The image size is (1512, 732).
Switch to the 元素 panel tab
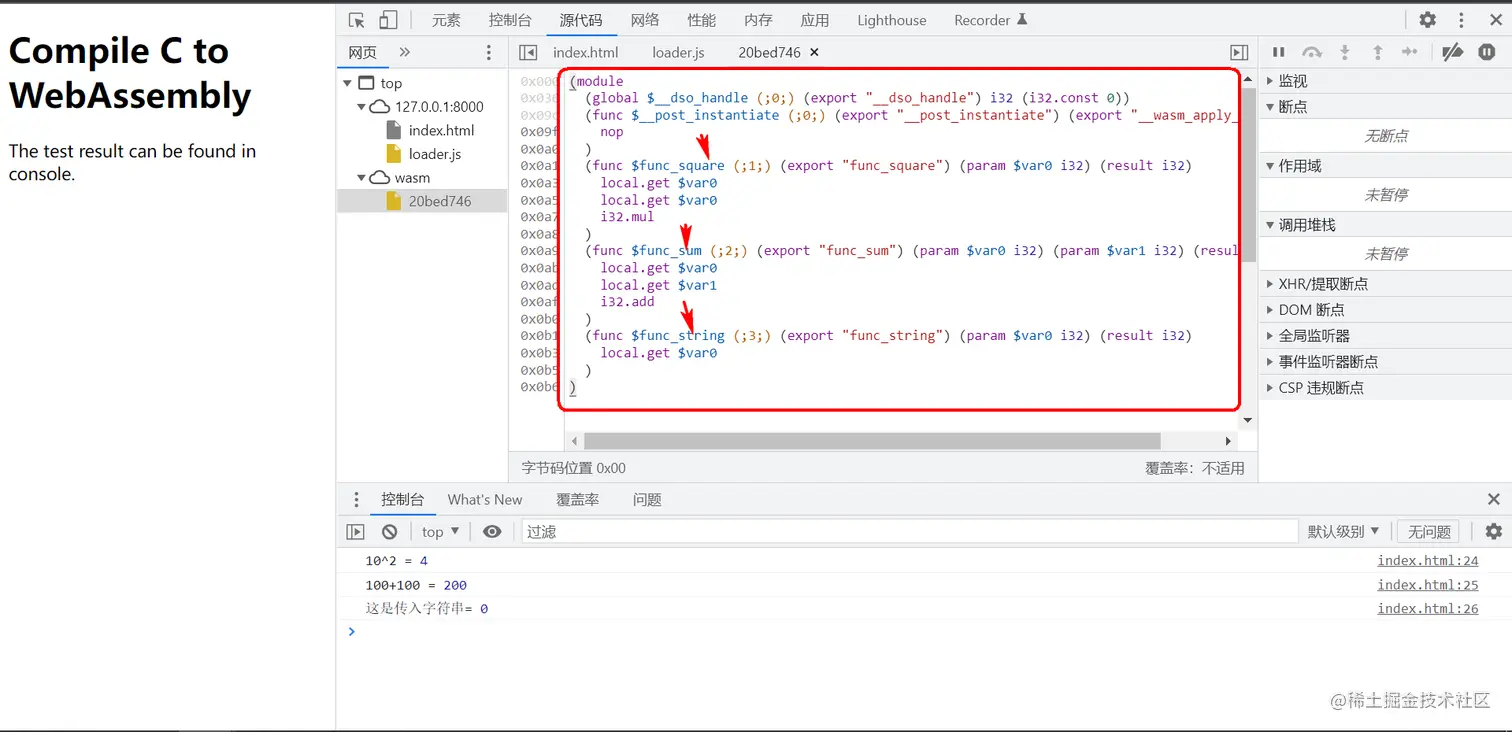pyautogui.click(x=446, y=20)
